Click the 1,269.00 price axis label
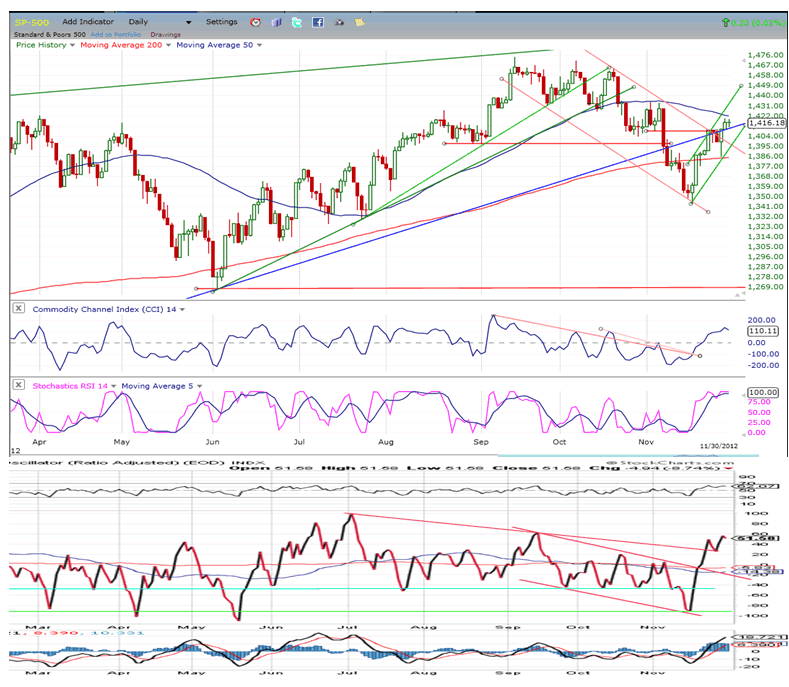 765,286
